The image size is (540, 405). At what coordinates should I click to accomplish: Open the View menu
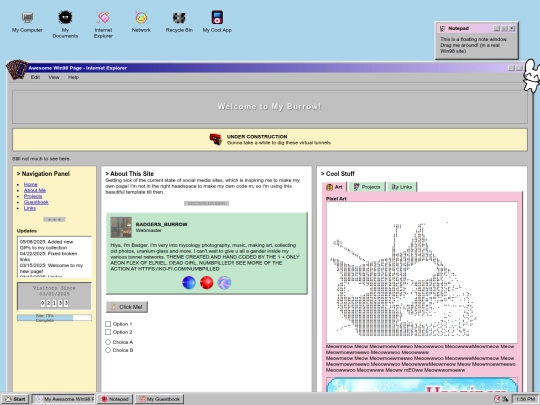click(x=54, y=77)
